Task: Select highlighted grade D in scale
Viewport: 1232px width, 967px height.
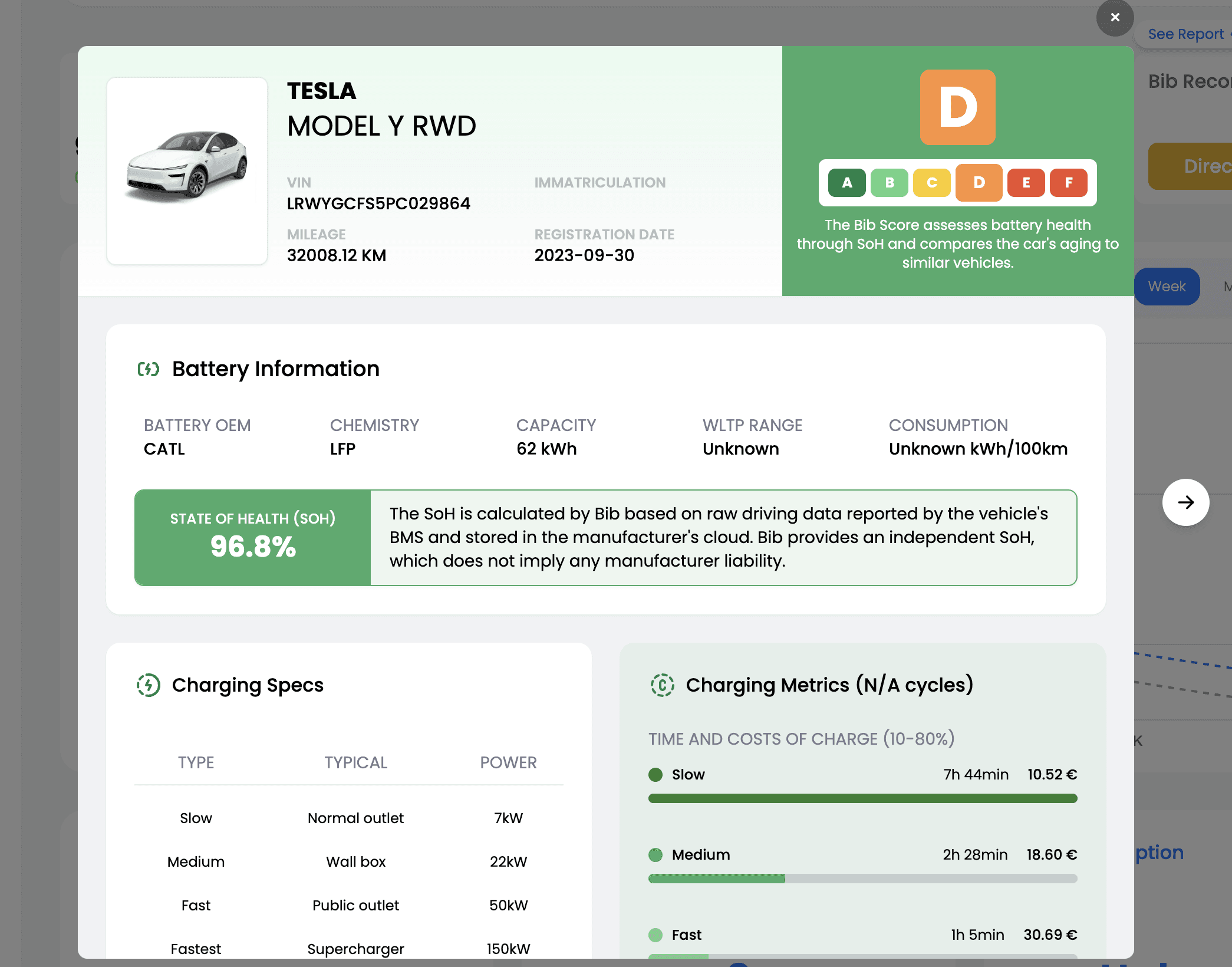Action: point(979,183)
